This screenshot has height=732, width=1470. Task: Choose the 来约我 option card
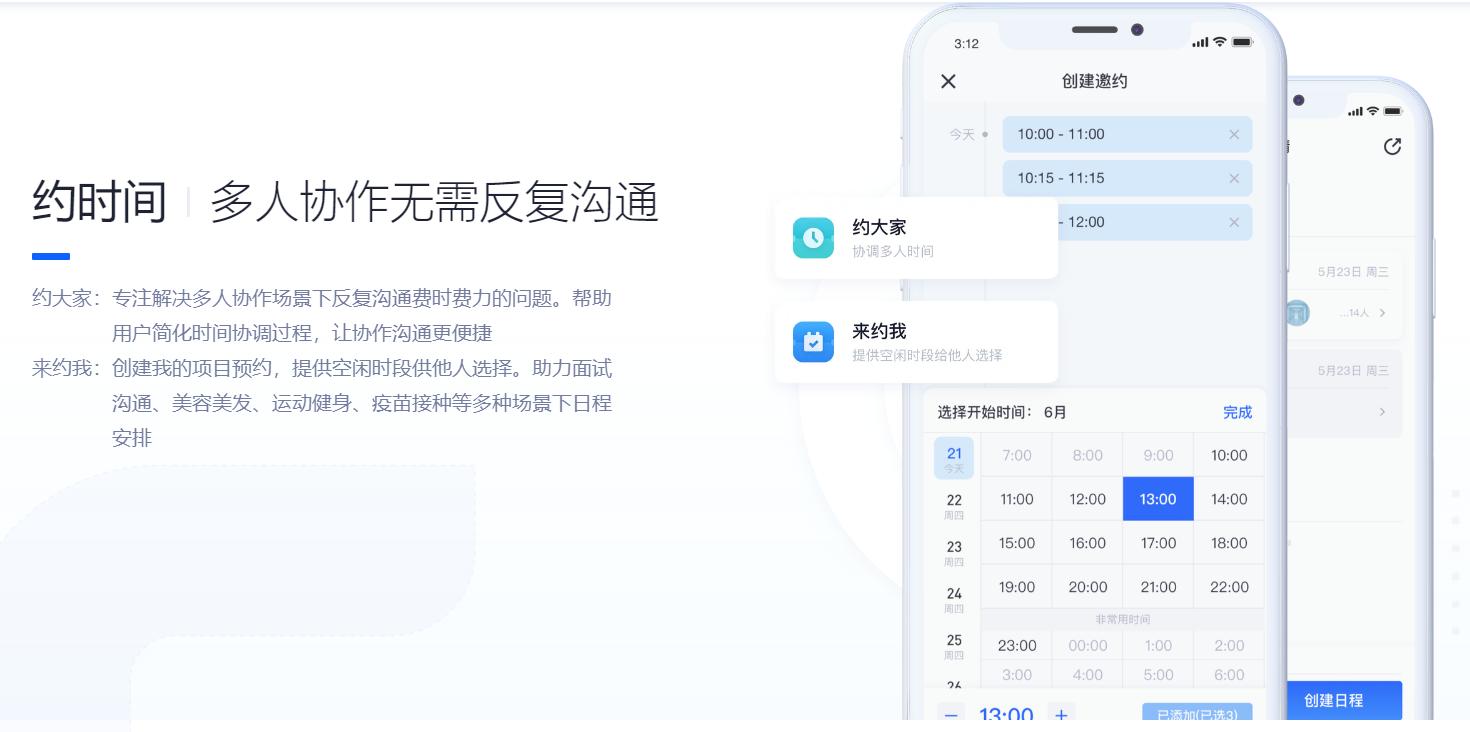[x=913, y=342]
